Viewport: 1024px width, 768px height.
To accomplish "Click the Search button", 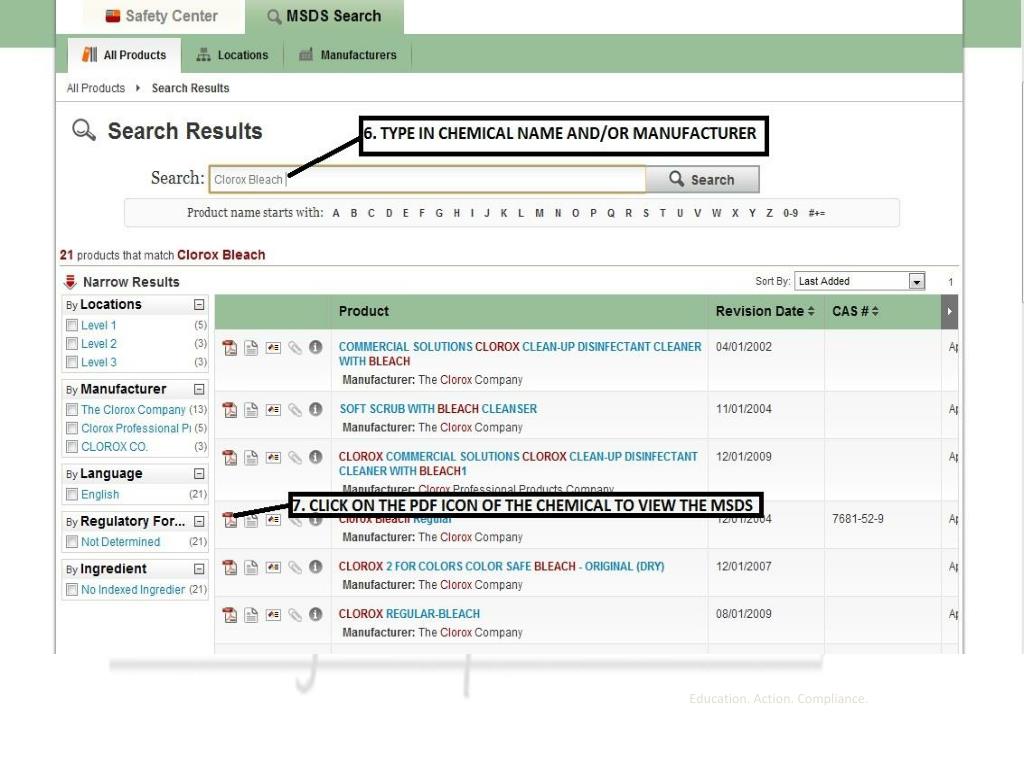I will pos(702,180).
